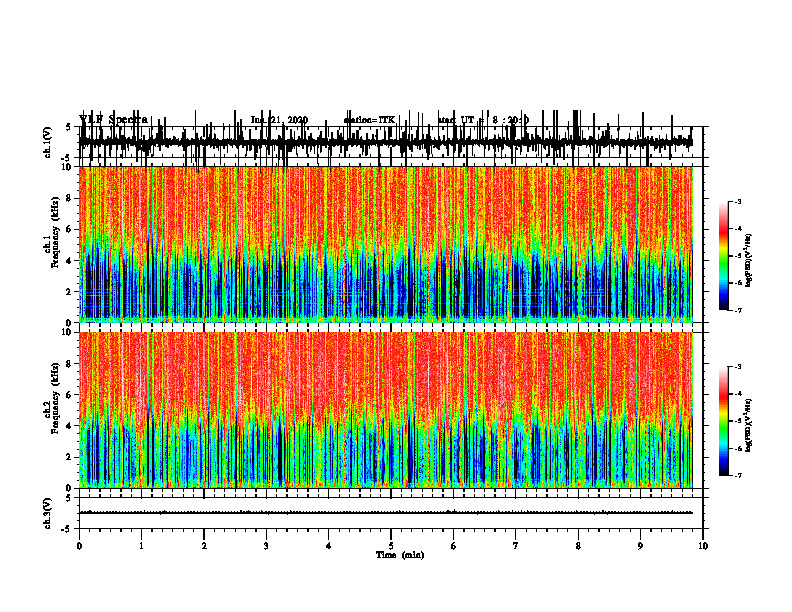792x612 pixels.
Task: Click time axis tick label '5'
Action: (391, 546)
